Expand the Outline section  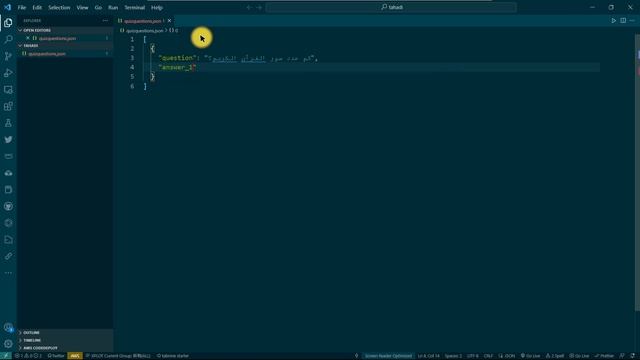pyautogui.click(x=64, y=333)
